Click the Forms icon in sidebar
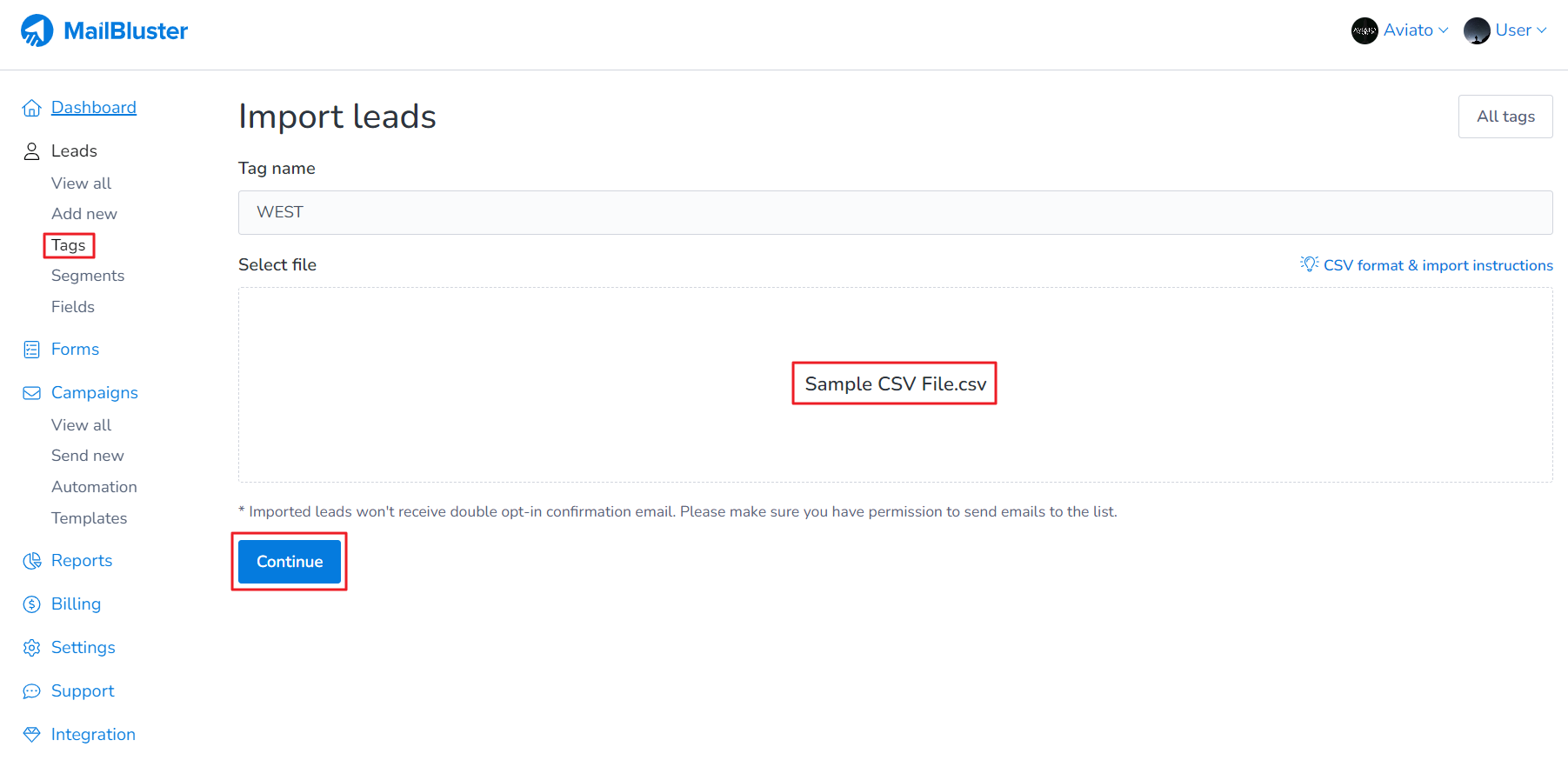 (31, 349)
